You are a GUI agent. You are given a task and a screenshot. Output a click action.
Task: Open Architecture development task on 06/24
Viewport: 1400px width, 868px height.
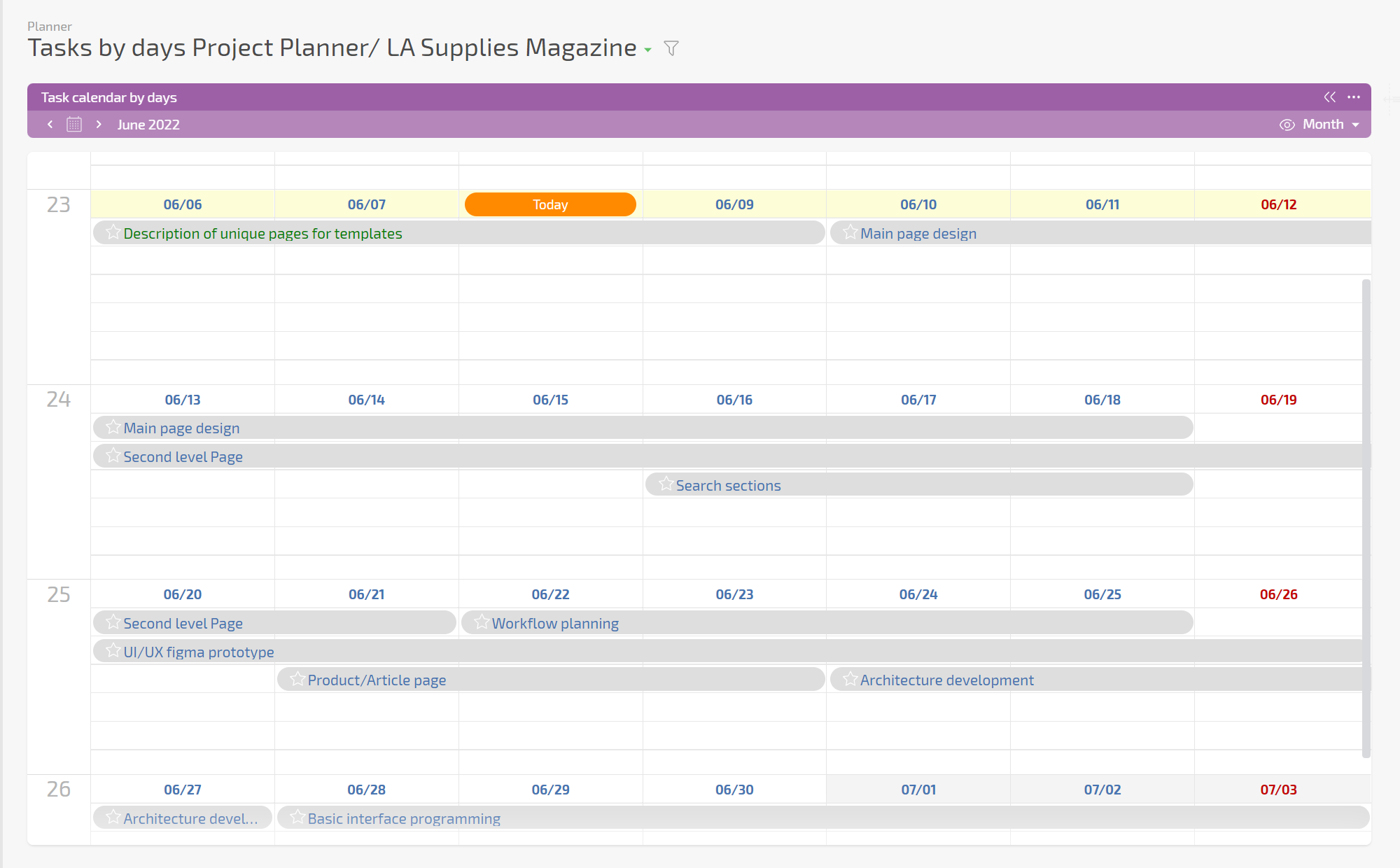pyautogui.click(x=946, y=680)
